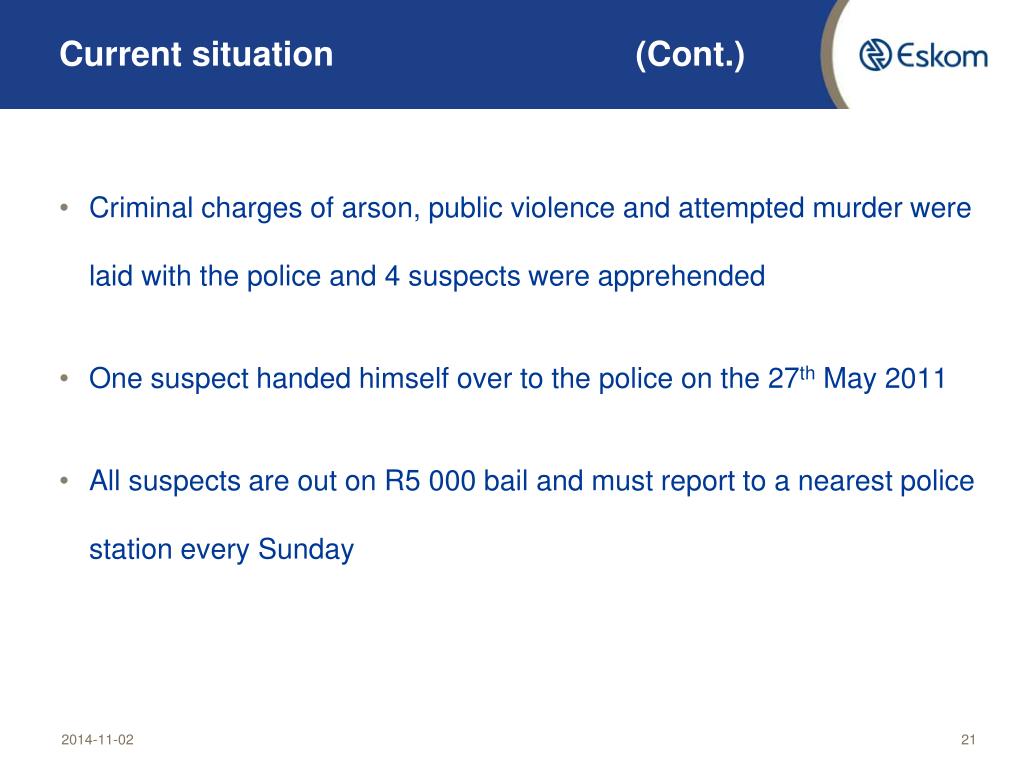Select the 'Criminal charges of arson' line

coord(530,209)
